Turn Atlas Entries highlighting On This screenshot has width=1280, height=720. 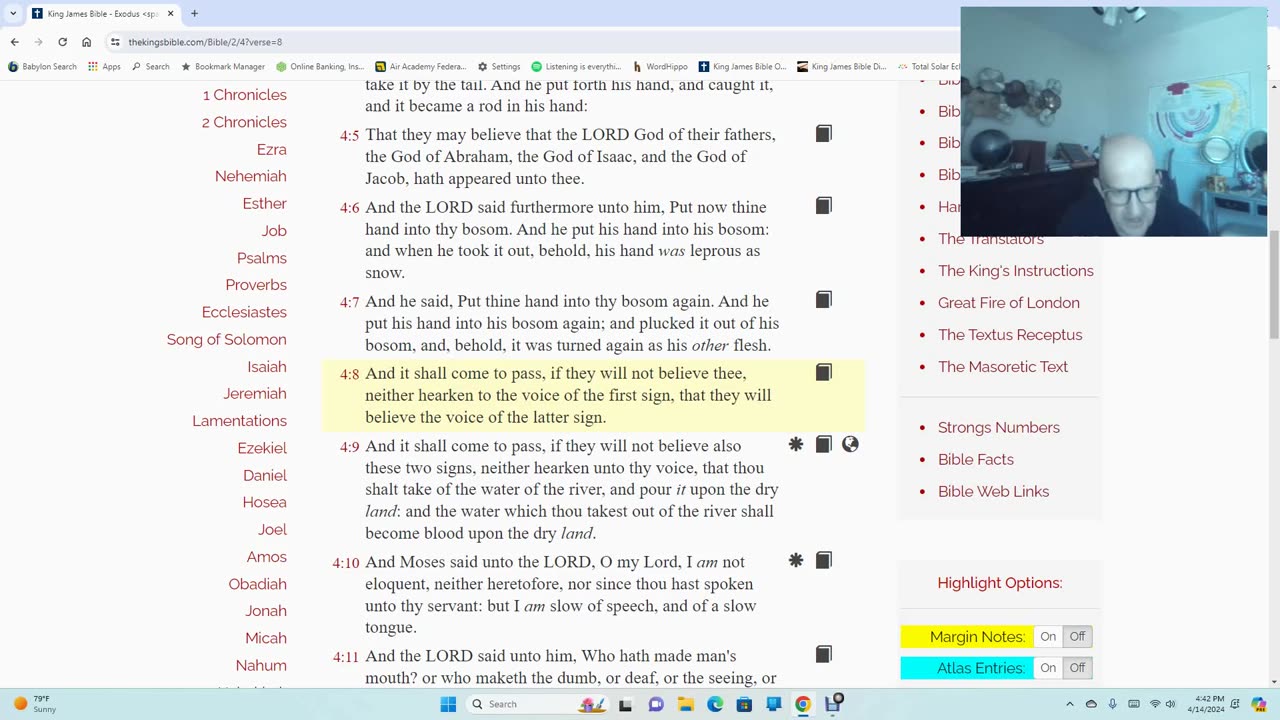click(x=1048, y=668)
